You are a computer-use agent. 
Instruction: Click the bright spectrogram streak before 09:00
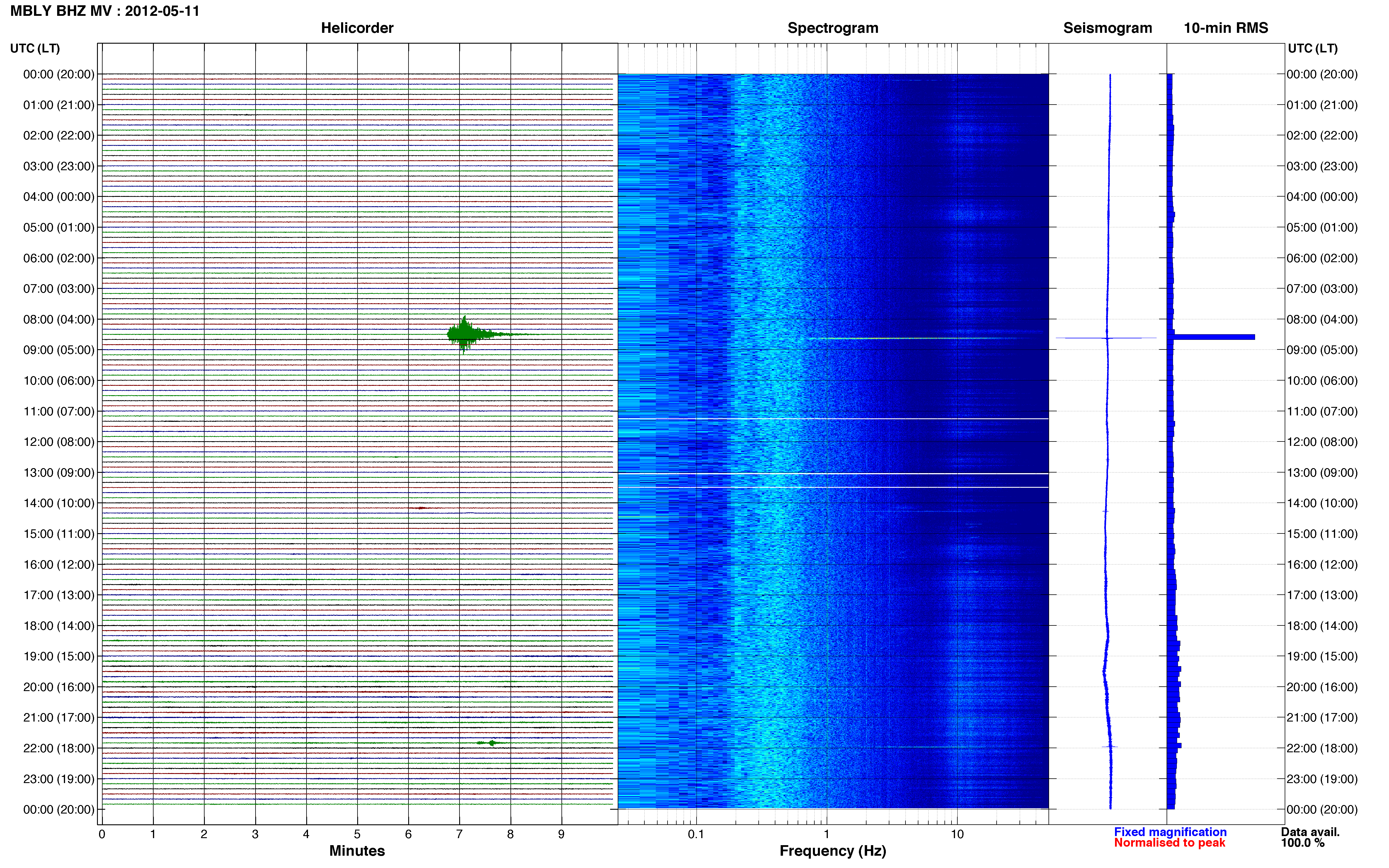click(x=919, y=338)
